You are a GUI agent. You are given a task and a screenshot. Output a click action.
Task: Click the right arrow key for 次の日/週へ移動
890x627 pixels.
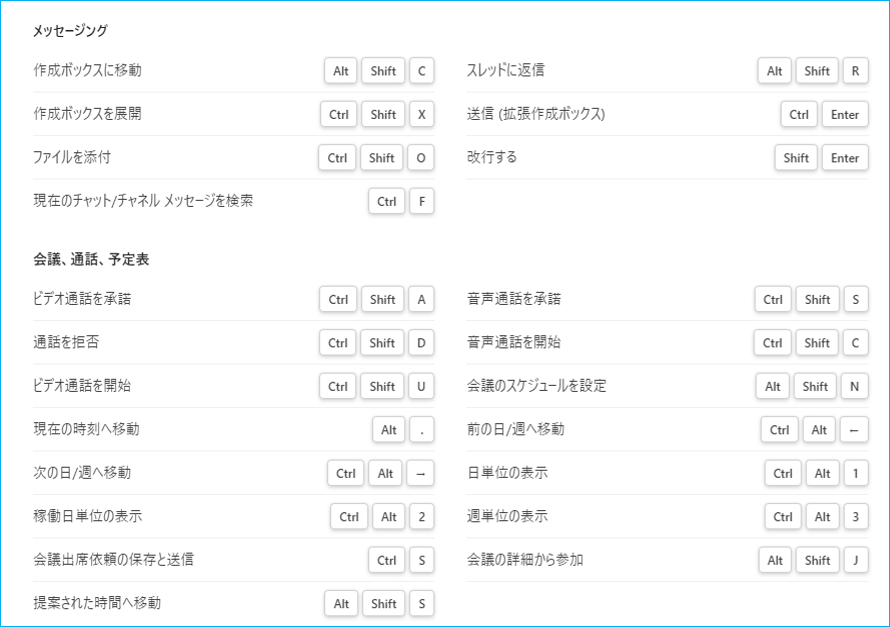[421, 473]
